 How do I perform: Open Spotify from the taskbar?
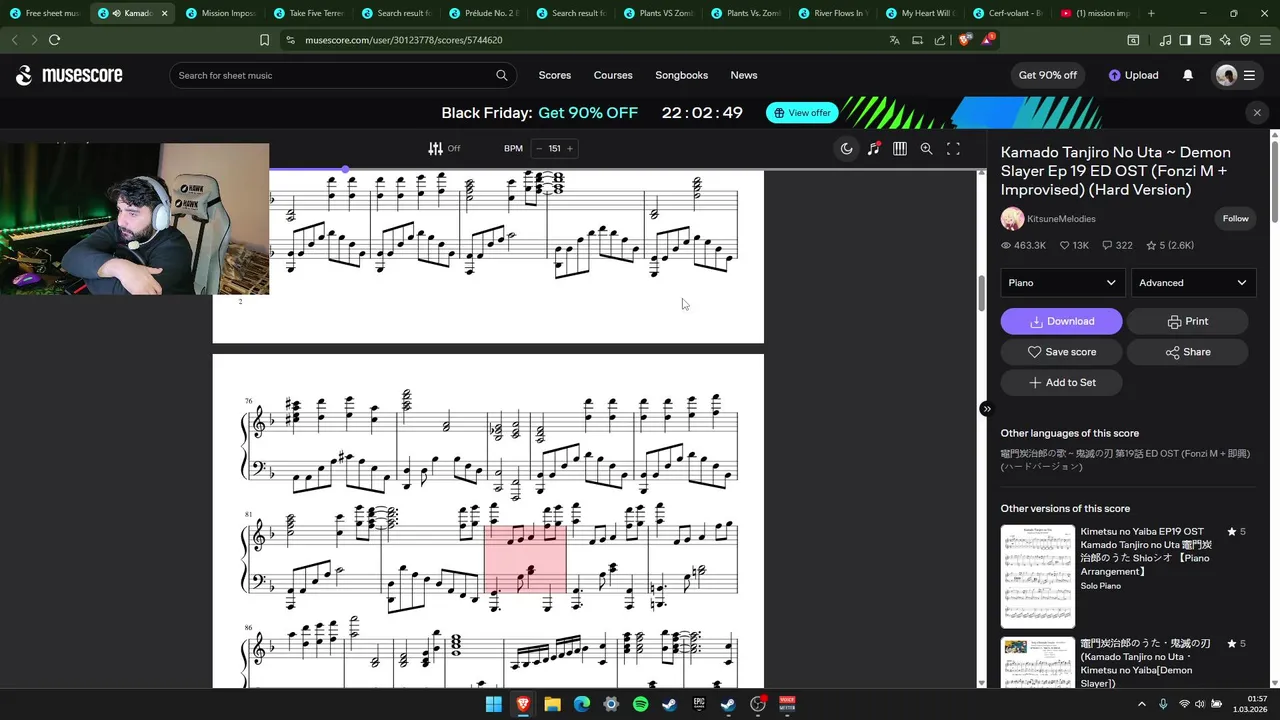tap(640, 704)
